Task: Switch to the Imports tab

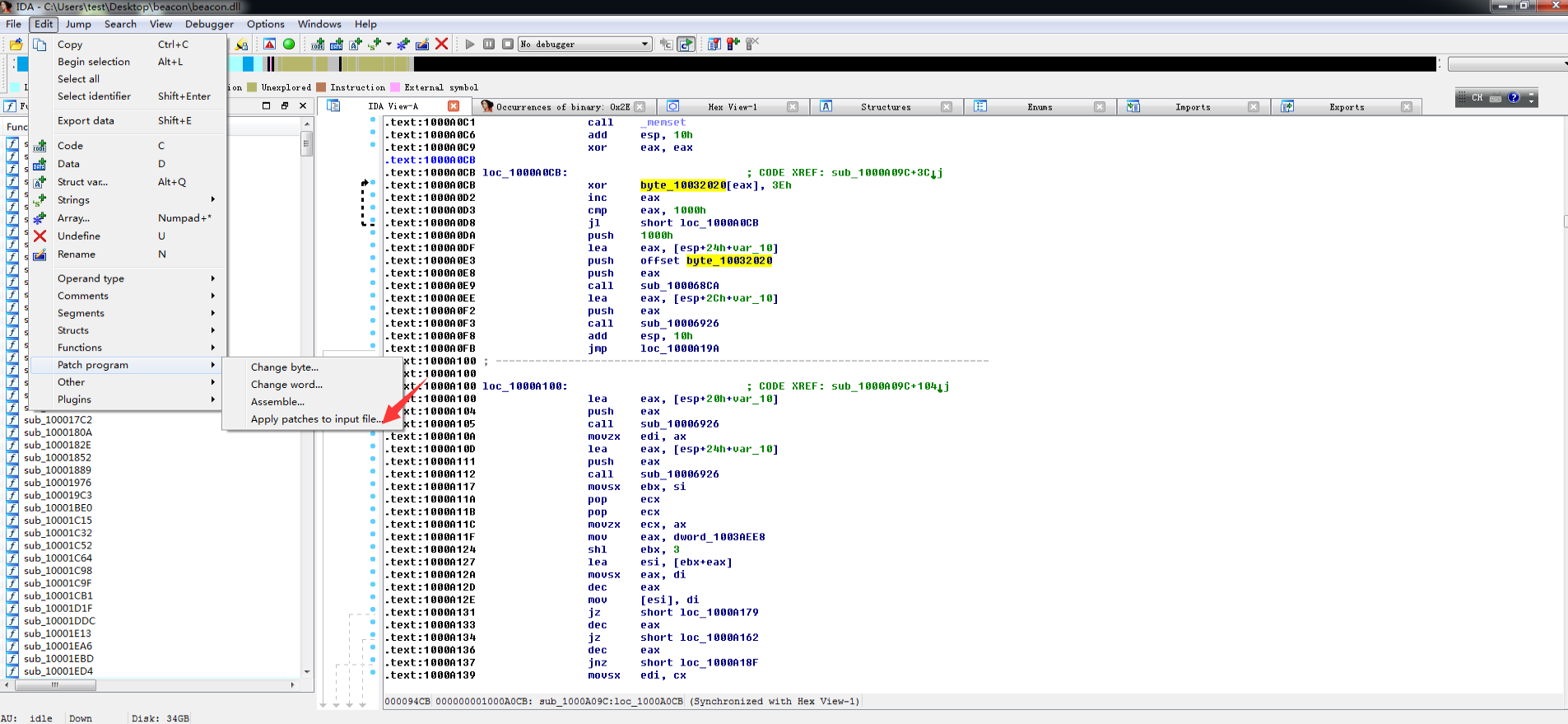Action: click(x=1193, y=107)
